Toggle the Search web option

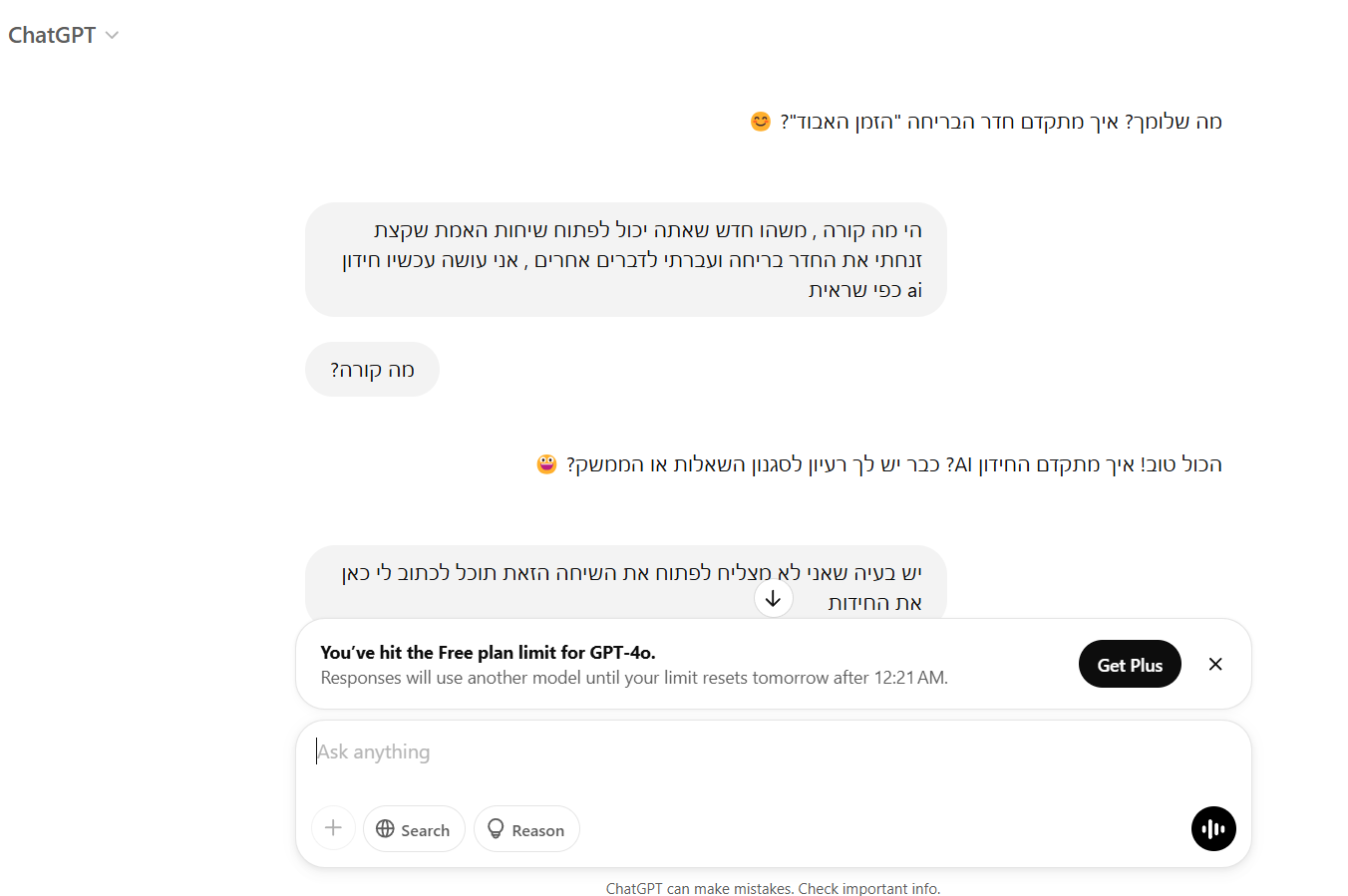(x=414, y=829)
